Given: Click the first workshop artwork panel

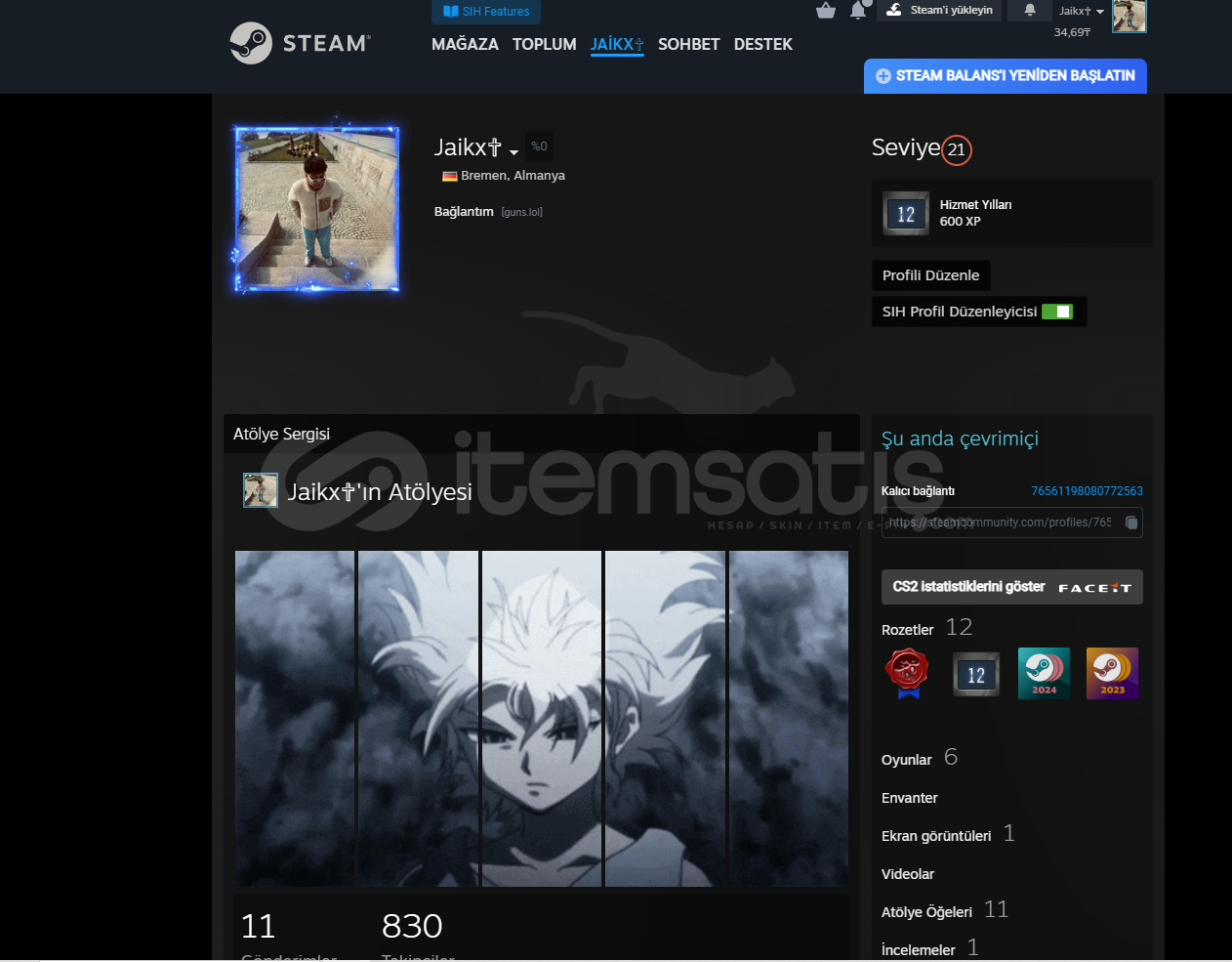Looking at the screenshot, I should point(295,719).
